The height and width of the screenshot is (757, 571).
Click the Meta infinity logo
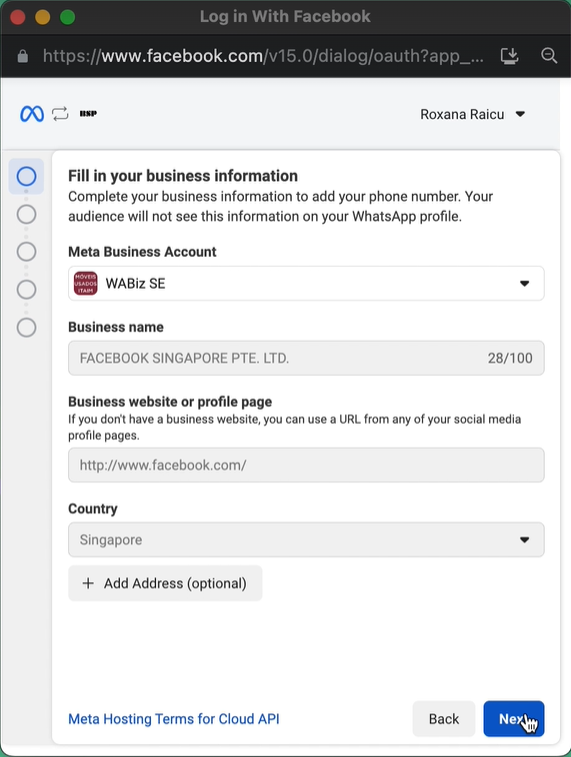[32, 114]
